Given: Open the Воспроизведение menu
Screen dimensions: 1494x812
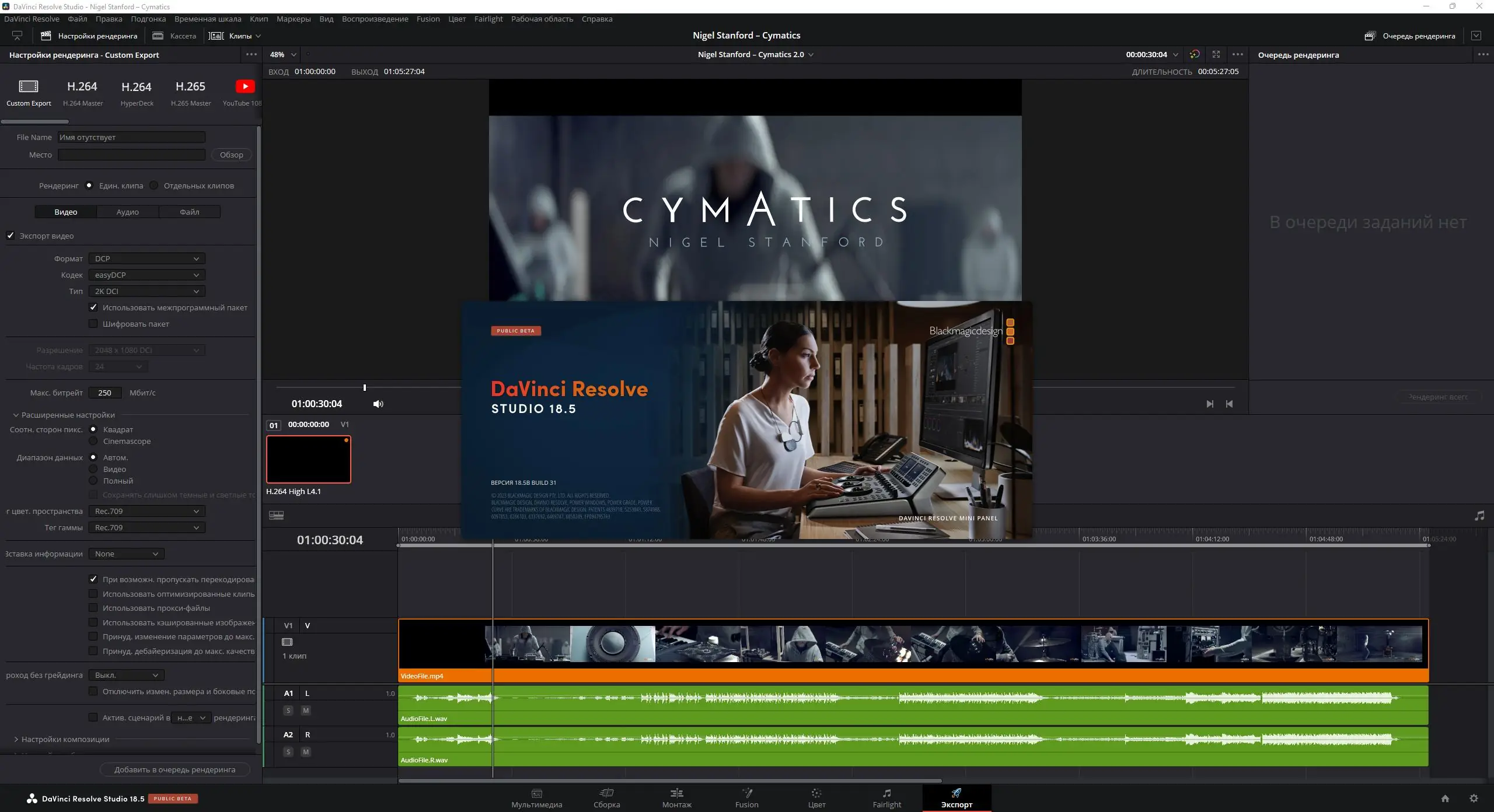Looking at the screenshot, I should click(375, 19).
